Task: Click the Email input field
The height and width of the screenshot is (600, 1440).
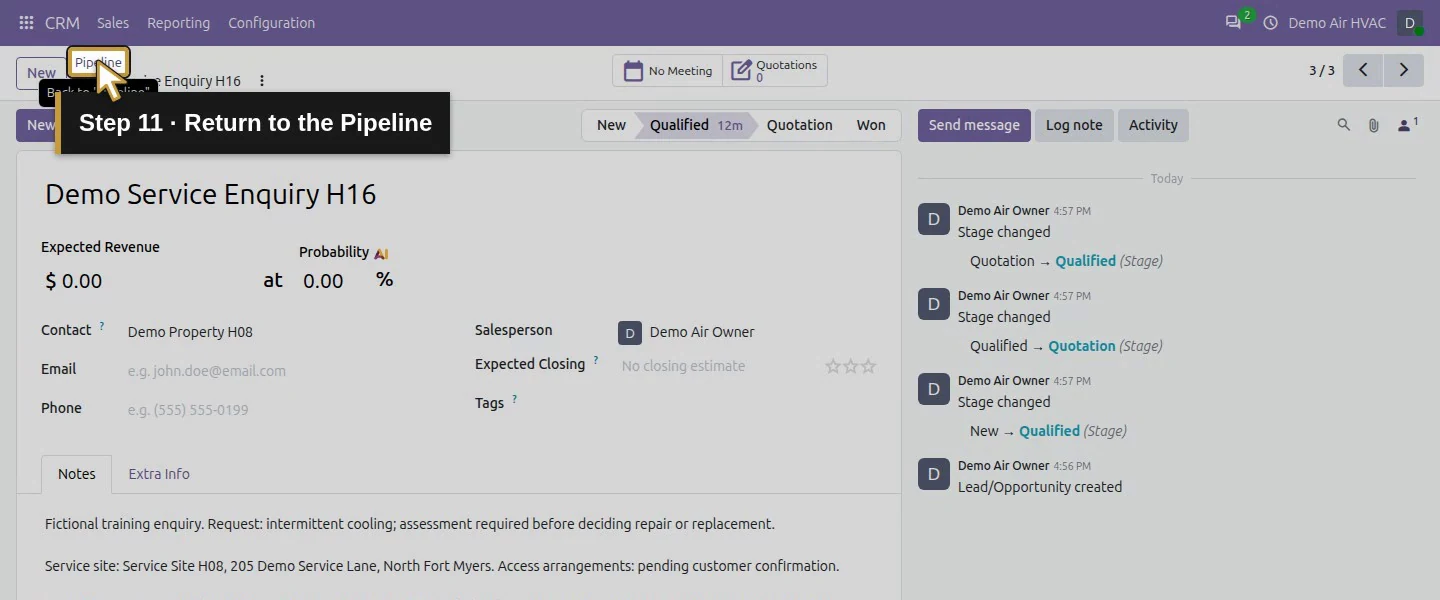Action: [x=283, y=371]
